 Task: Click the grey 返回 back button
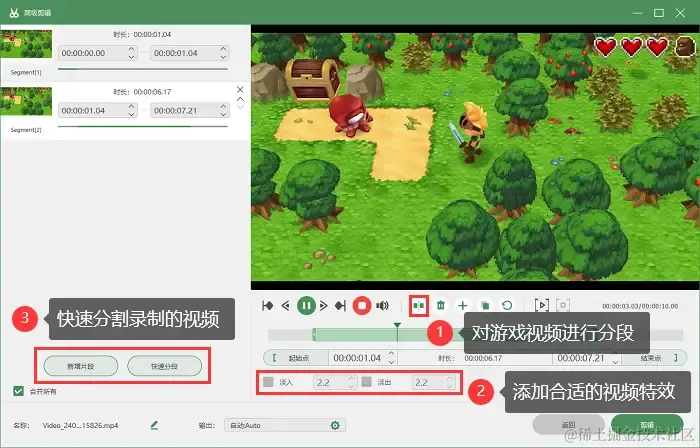click(x=568, y=424)
